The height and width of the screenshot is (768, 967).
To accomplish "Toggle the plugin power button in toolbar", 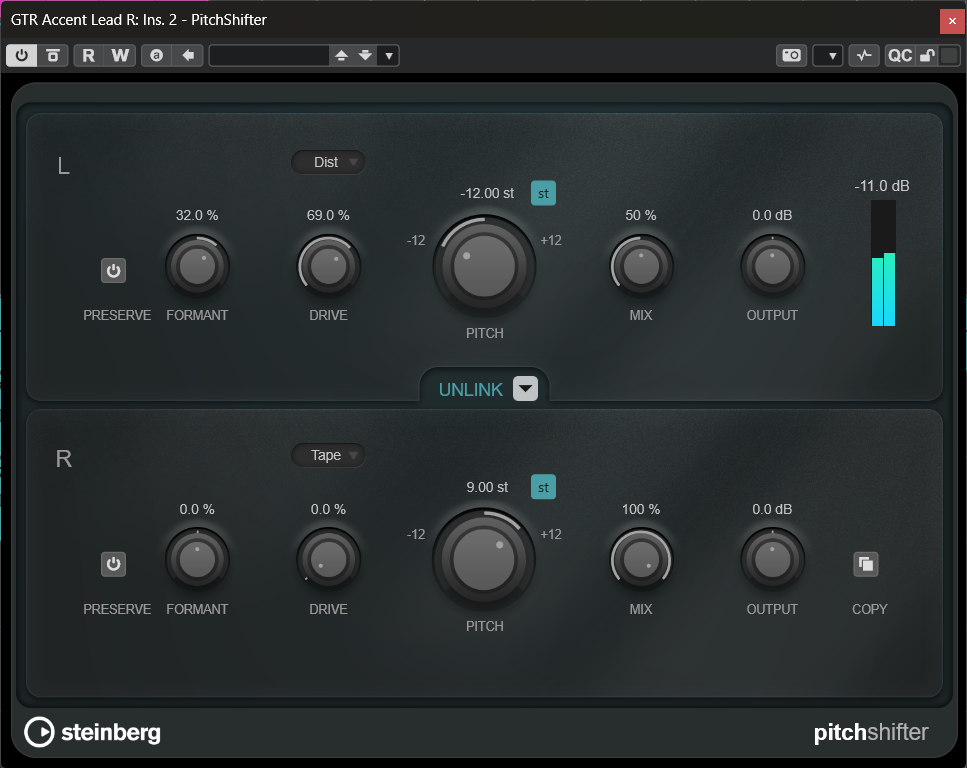I will point(22,56).
